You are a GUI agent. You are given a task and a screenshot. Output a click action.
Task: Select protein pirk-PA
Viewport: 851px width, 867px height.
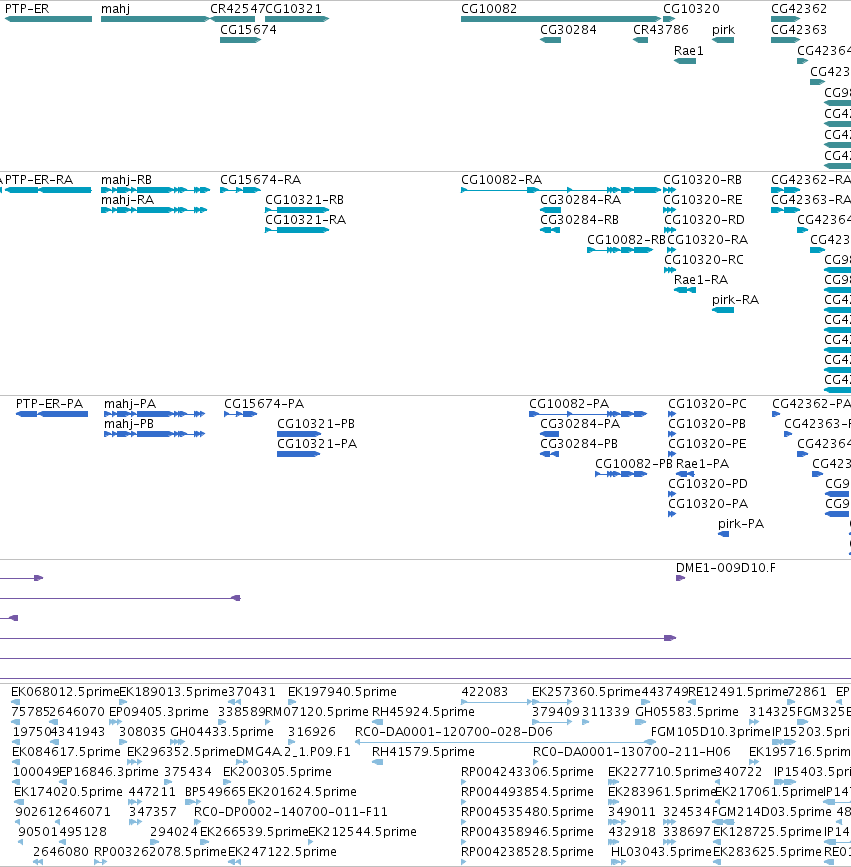741,524
